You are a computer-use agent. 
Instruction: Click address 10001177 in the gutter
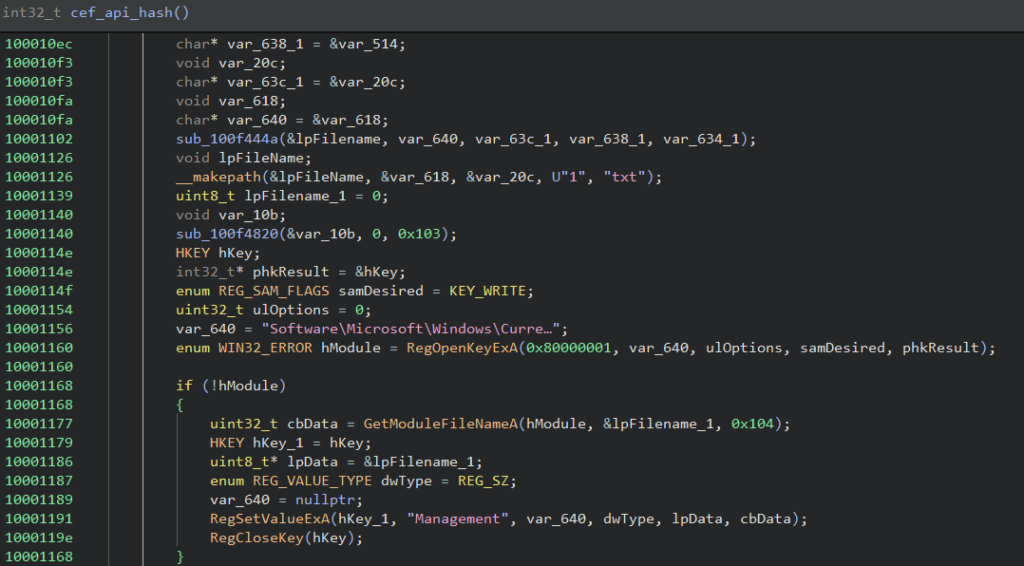(39, 424)
